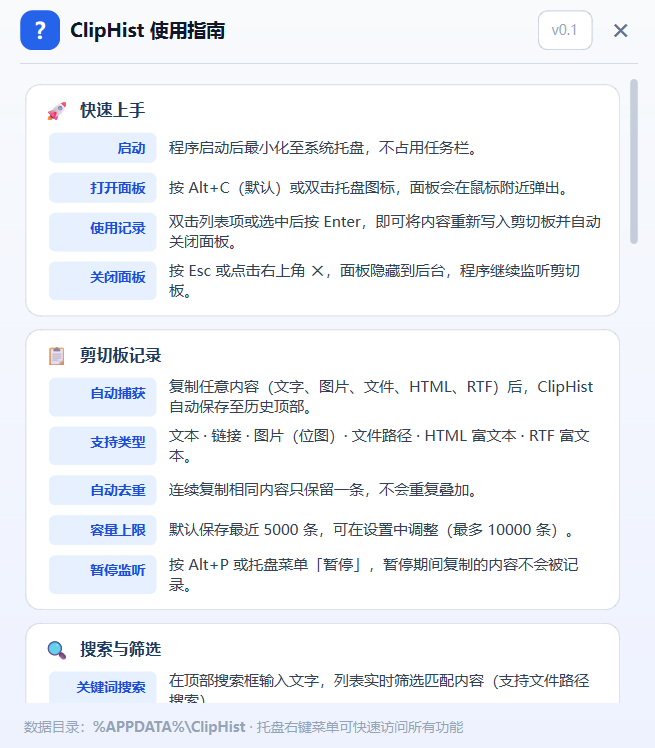Click the description mentioning 5000 条 default limit
655x748 pixels.
pos(371,530)
